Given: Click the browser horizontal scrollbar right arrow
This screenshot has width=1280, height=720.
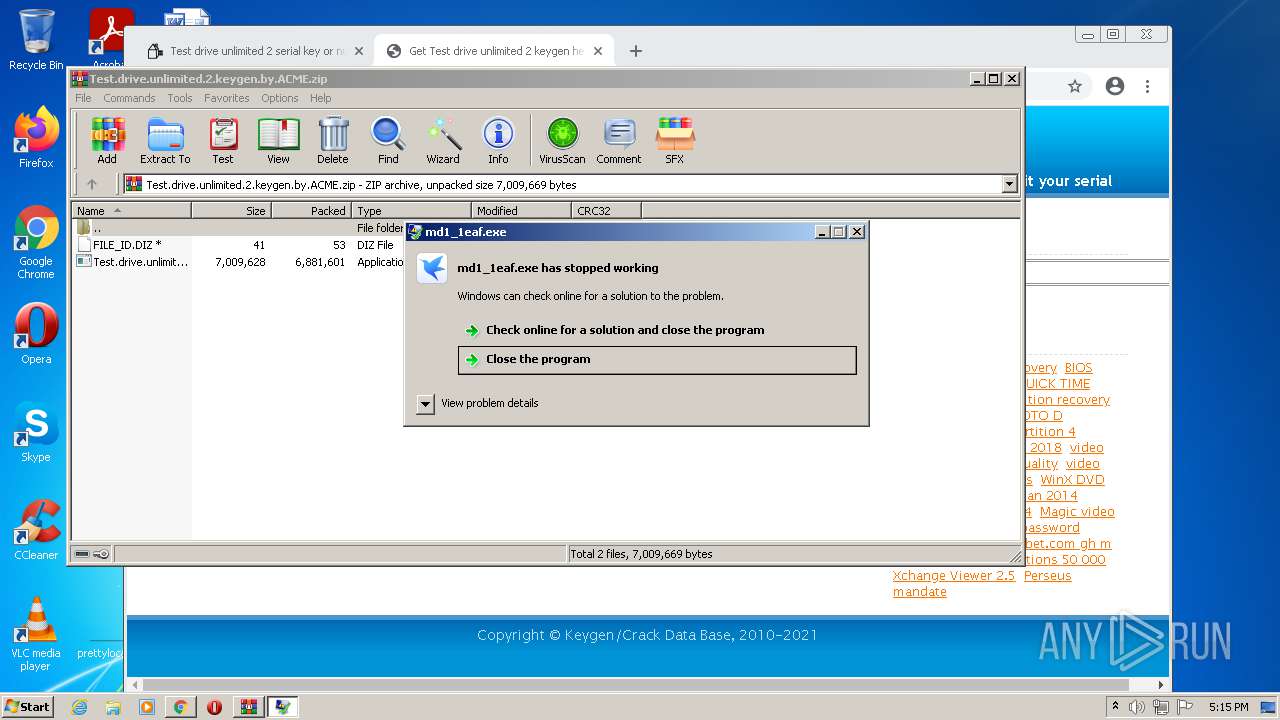Looking at the screenshot, I should click(x=1161, y=685).
